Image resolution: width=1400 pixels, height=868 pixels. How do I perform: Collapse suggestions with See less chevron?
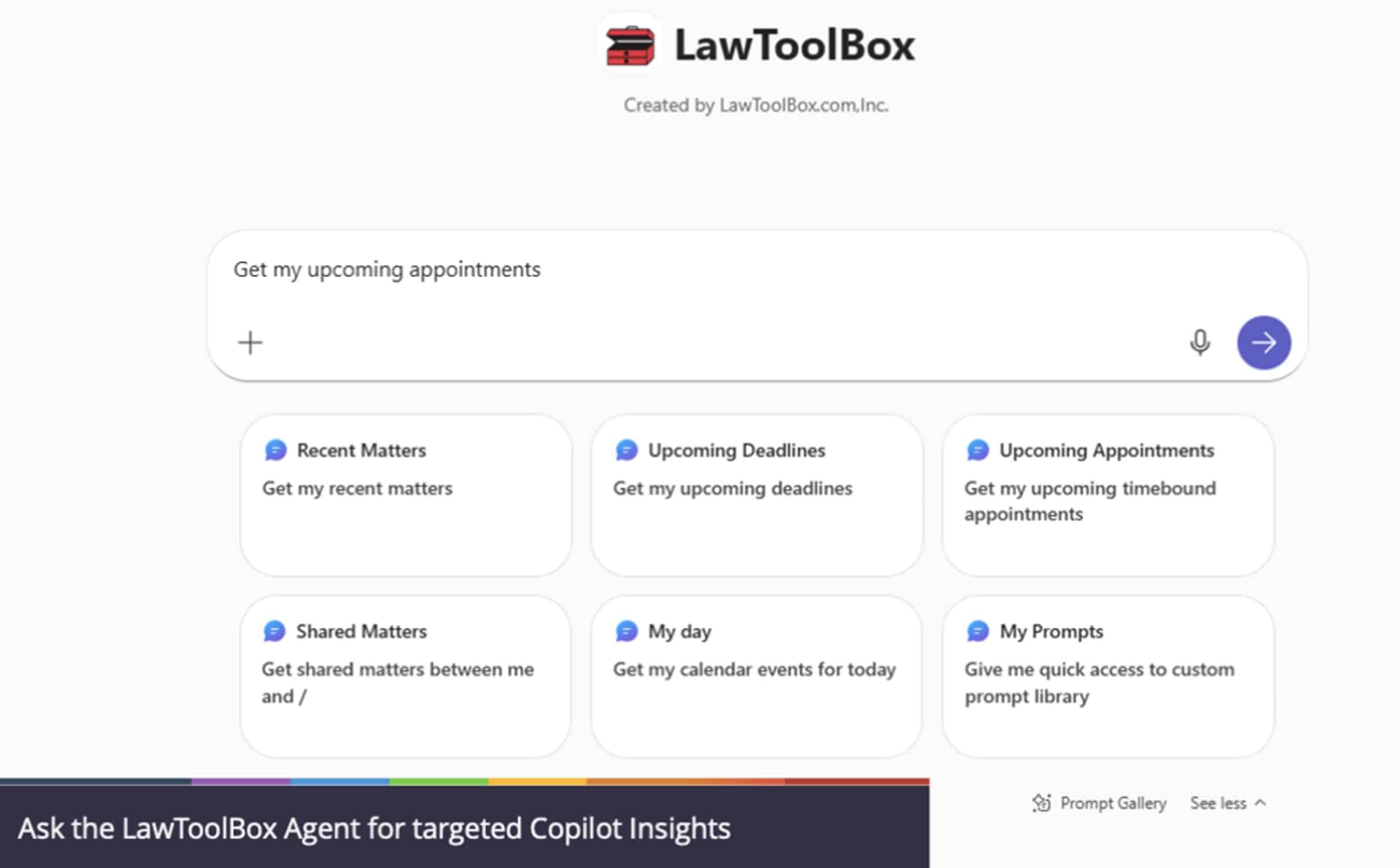1260,803
